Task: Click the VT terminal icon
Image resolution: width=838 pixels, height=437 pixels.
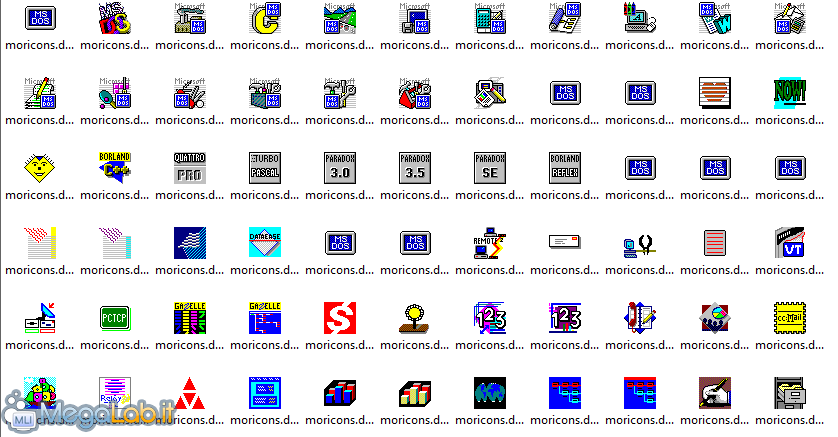Action: coord(790,243)
